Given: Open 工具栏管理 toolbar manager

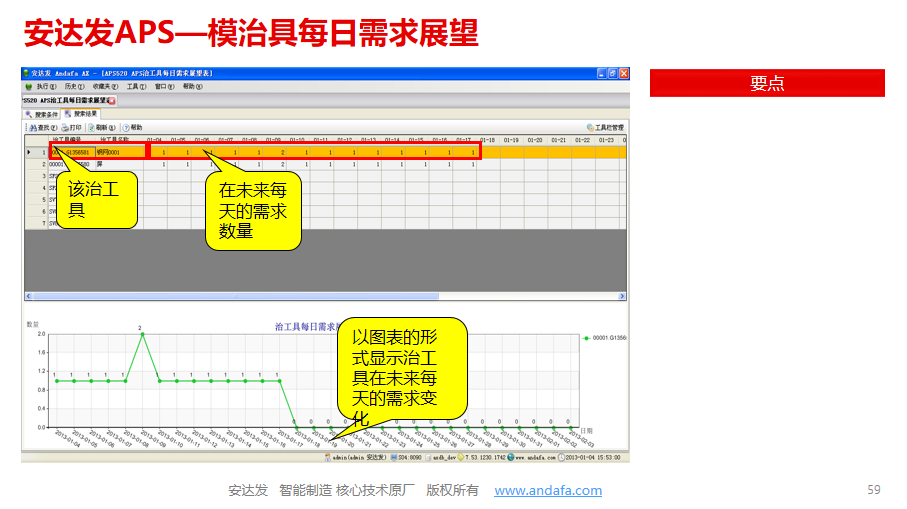Looking at the screenshot, I should pyautogui.click(x=605, y=128).
